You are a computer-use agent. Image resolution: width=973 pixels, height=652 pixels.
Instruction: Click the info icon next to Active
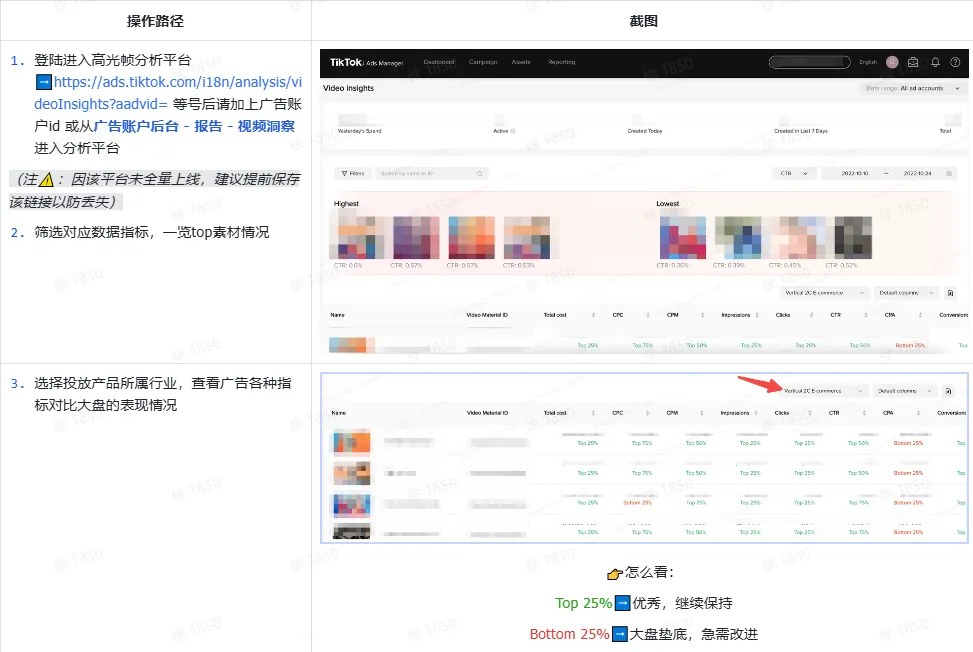[x=513, y=131]
